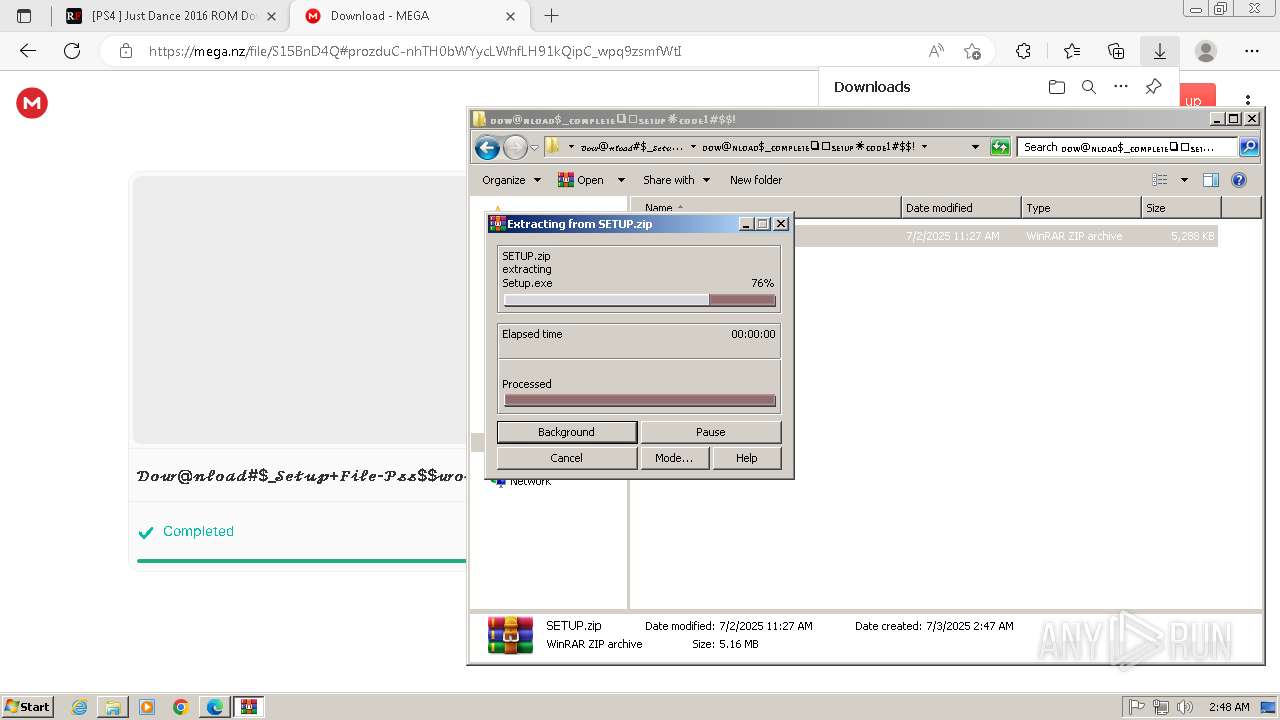Close the Download - MEGA tab

tap(511, 16)
